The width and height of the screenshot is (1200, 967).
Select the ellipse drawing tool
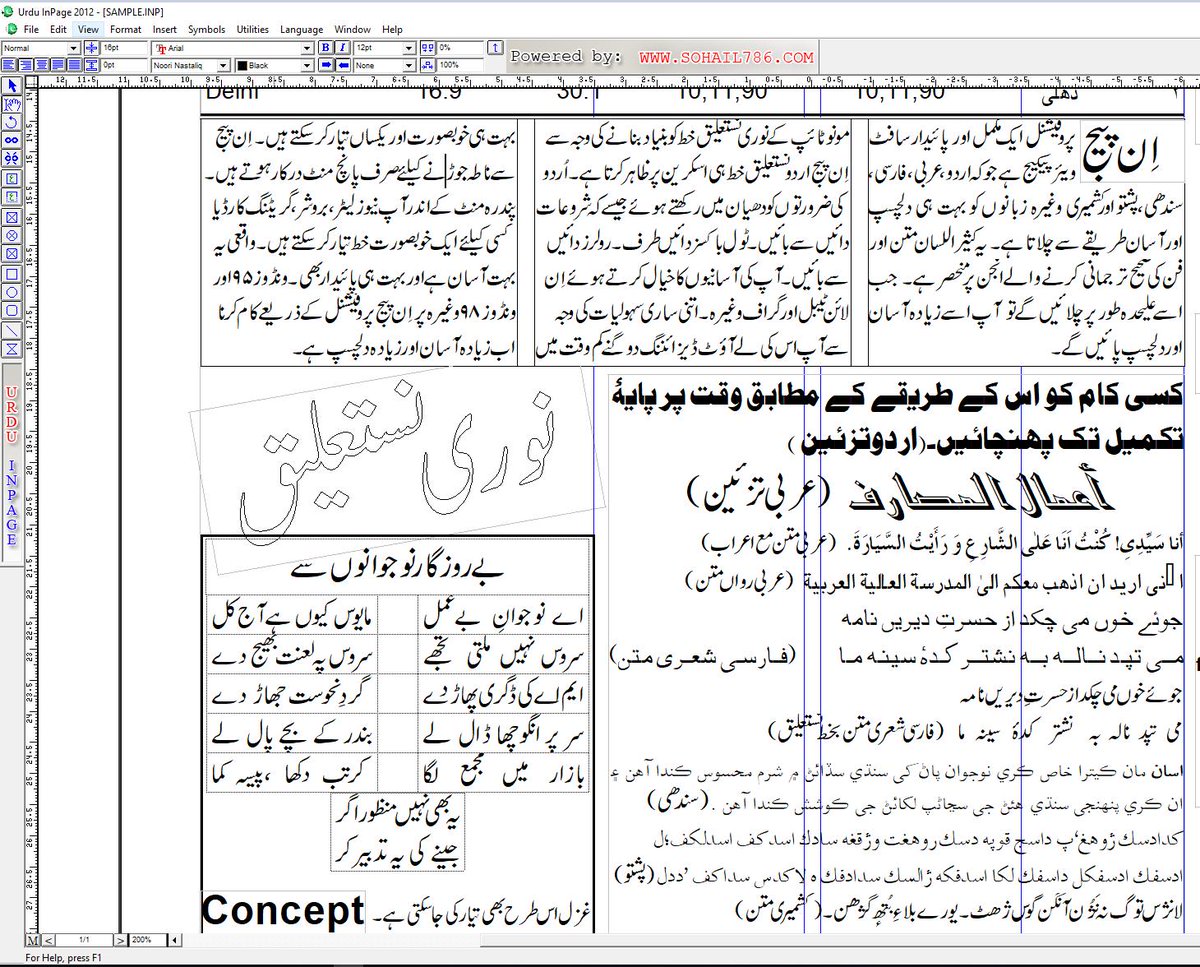point(12,292)
